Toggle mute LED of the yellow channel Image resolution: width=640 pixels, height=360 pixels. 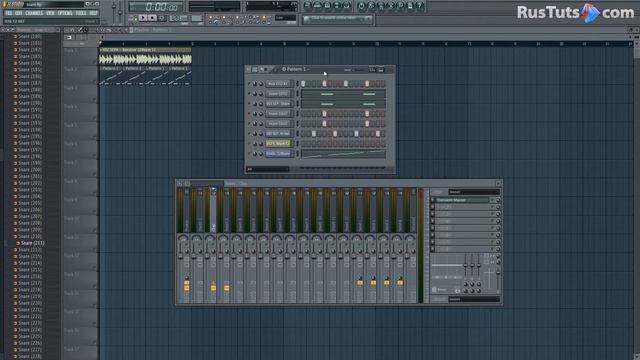(x=249, y=144)
